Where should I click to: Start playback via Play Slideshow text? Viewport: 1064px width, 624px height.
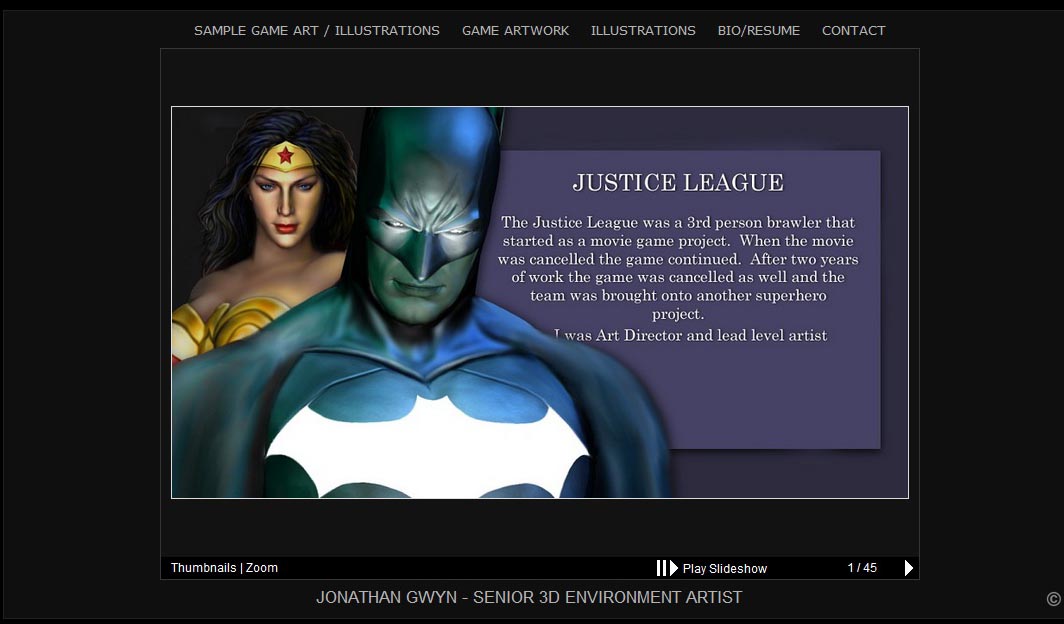pos(725,569)
